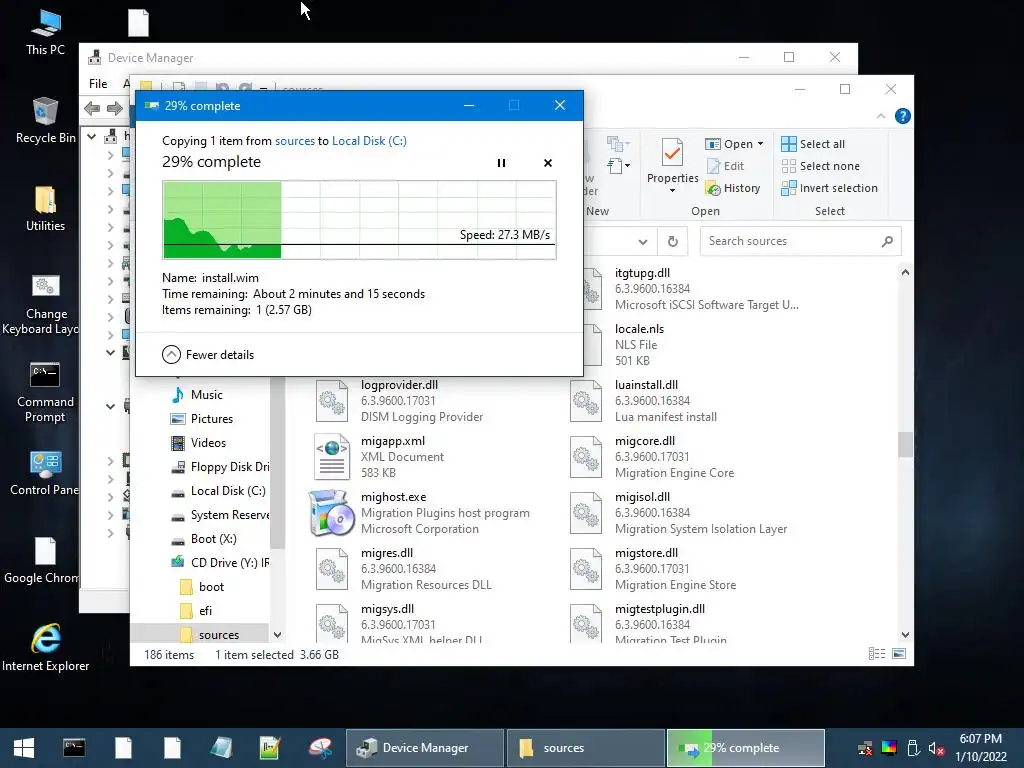Viewport: 1024px width, 768px height.
Task: Open CD Drive (Y:) in navigation pane
Action: [x=220, y=563]
